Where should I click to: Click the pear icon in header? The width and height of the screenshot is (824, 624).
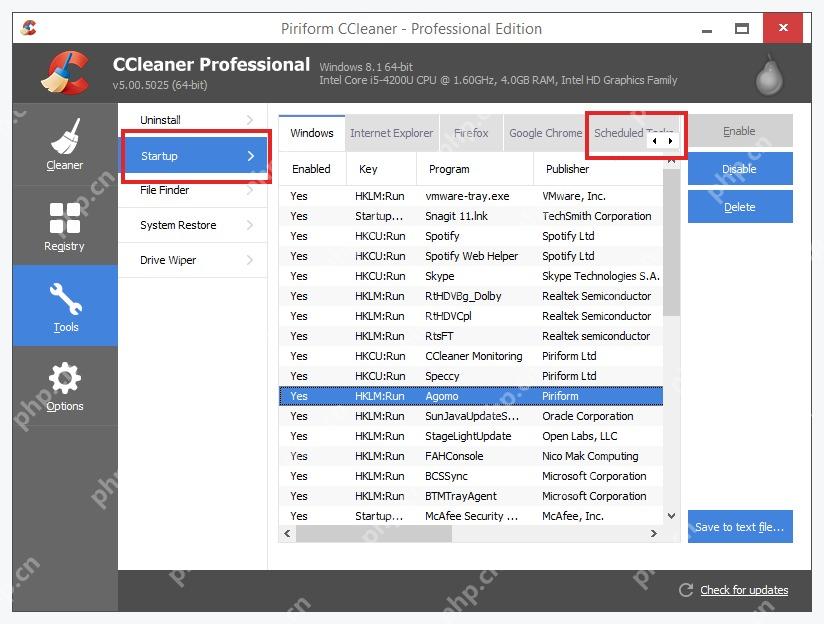(x=769, y=76)
